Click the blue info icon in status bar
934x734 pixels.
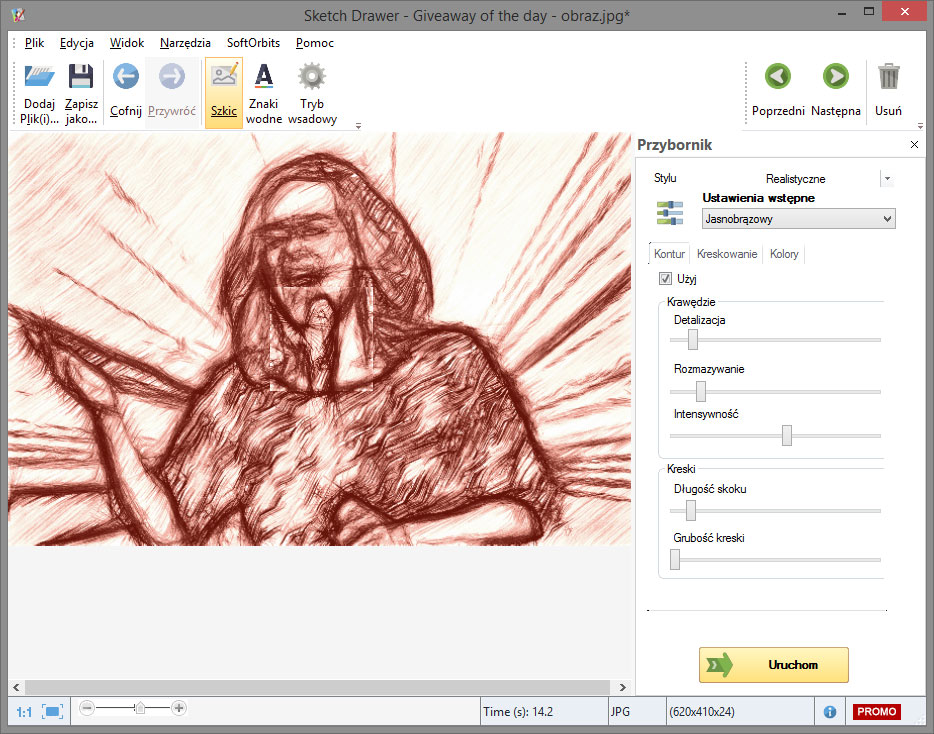click(830, 712)
